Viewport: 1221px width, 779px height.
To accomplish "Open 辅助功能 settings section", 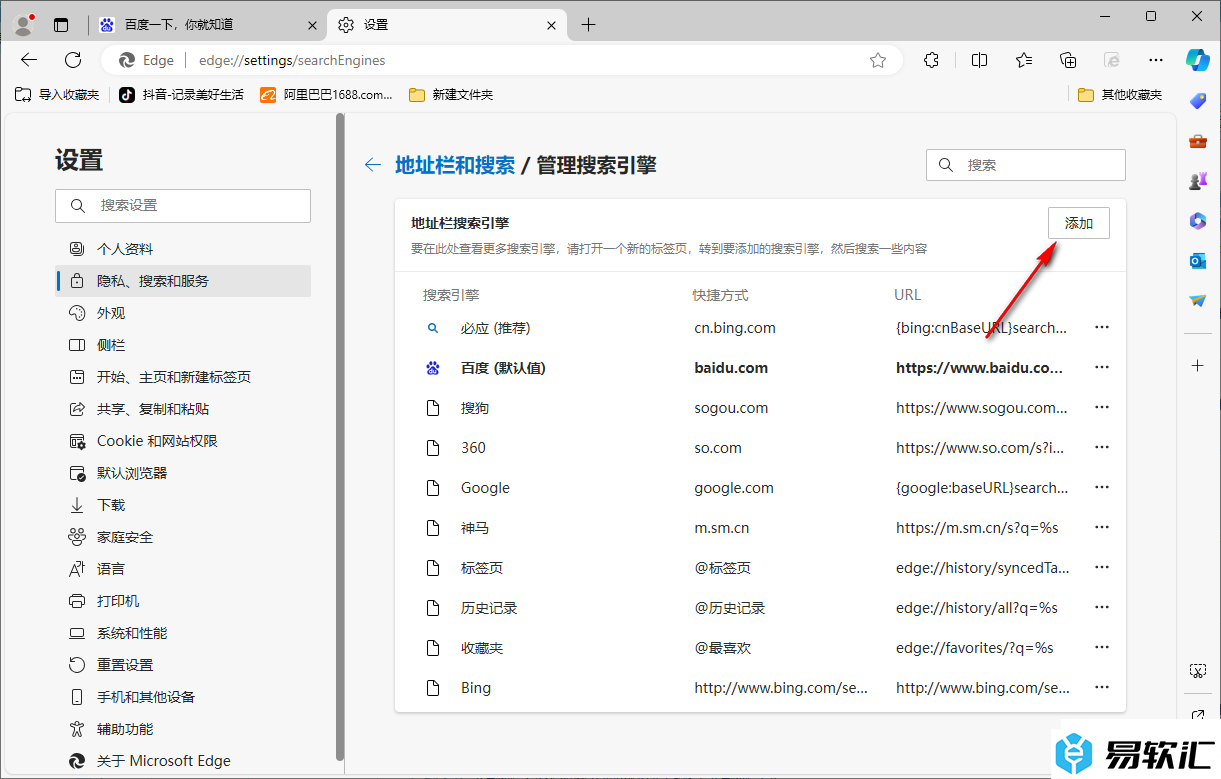I will (183, 729).
